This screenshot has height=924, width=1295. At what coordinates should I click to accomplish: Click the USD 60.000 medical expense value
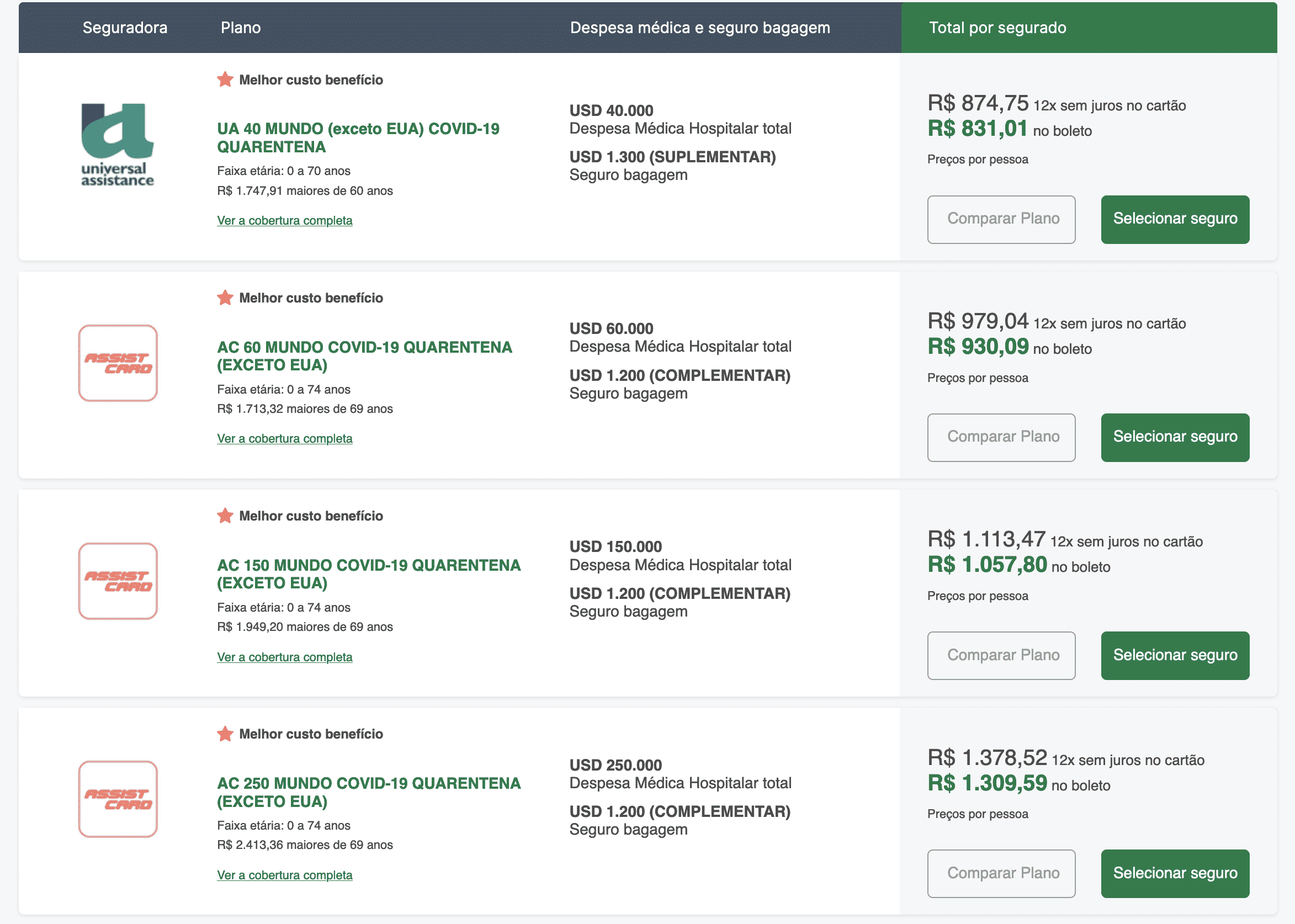611,328
